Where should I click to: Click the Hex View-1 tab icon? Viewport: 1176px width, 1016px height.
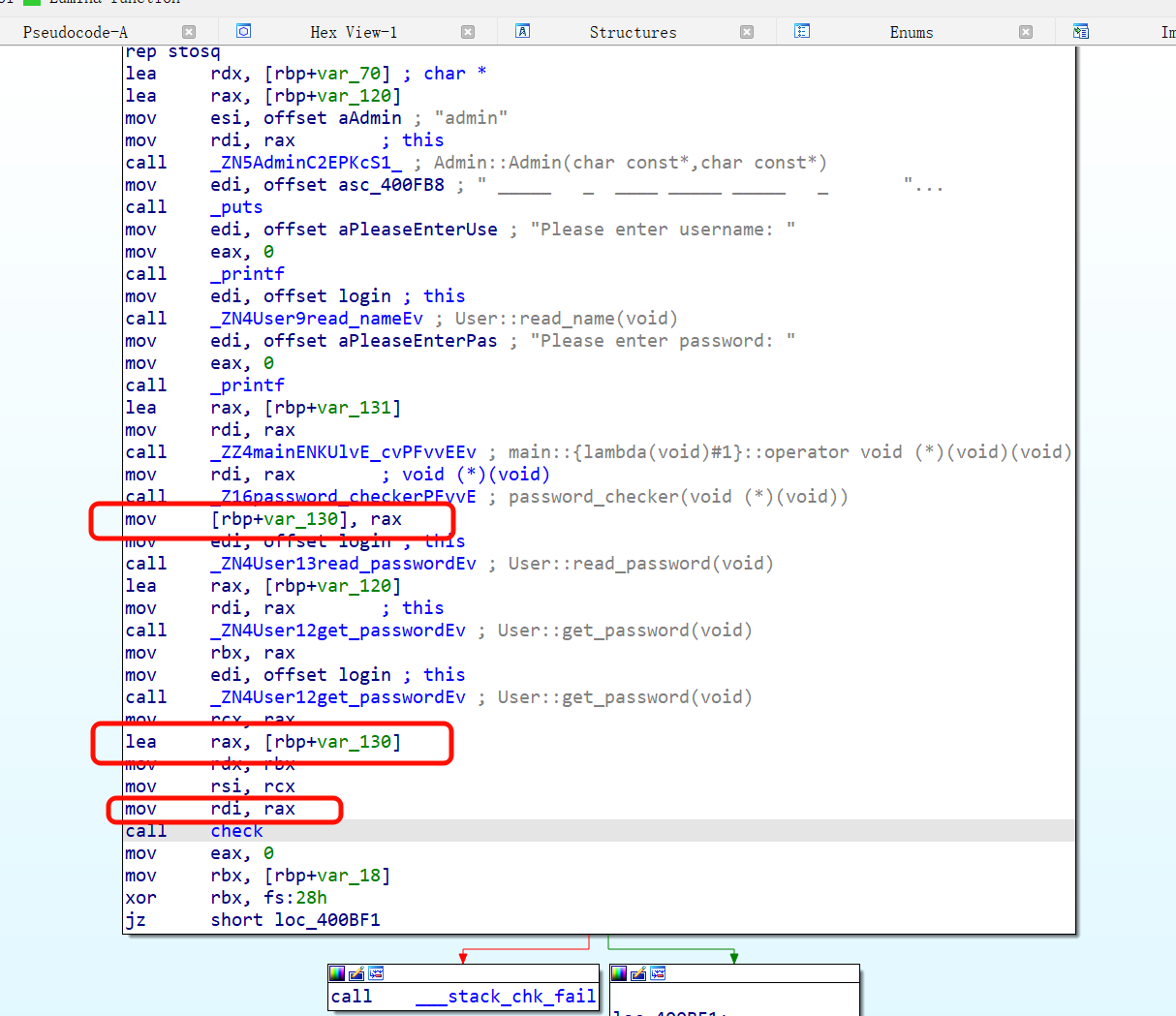(244, 31)
